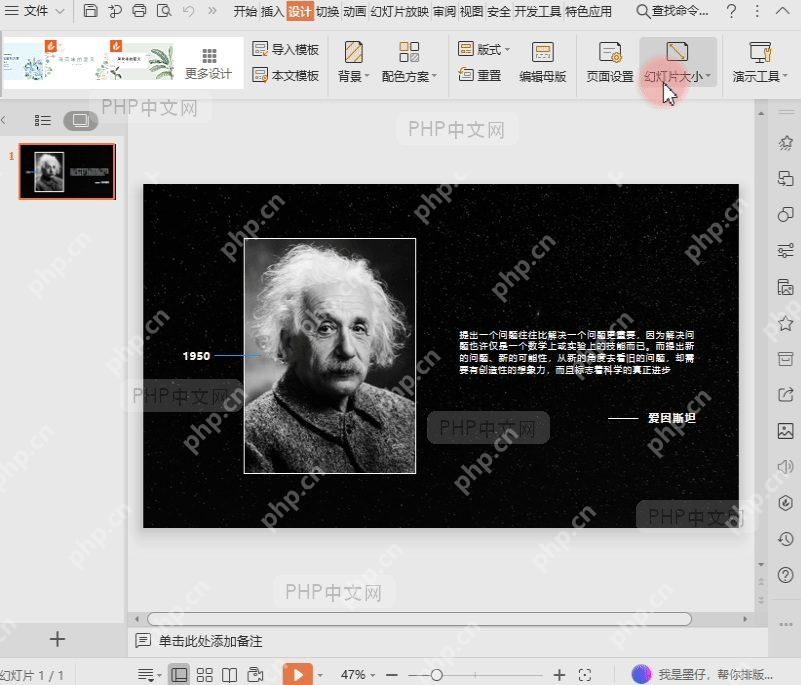Click the Save icon in quick toolbar

coord(90,10)
